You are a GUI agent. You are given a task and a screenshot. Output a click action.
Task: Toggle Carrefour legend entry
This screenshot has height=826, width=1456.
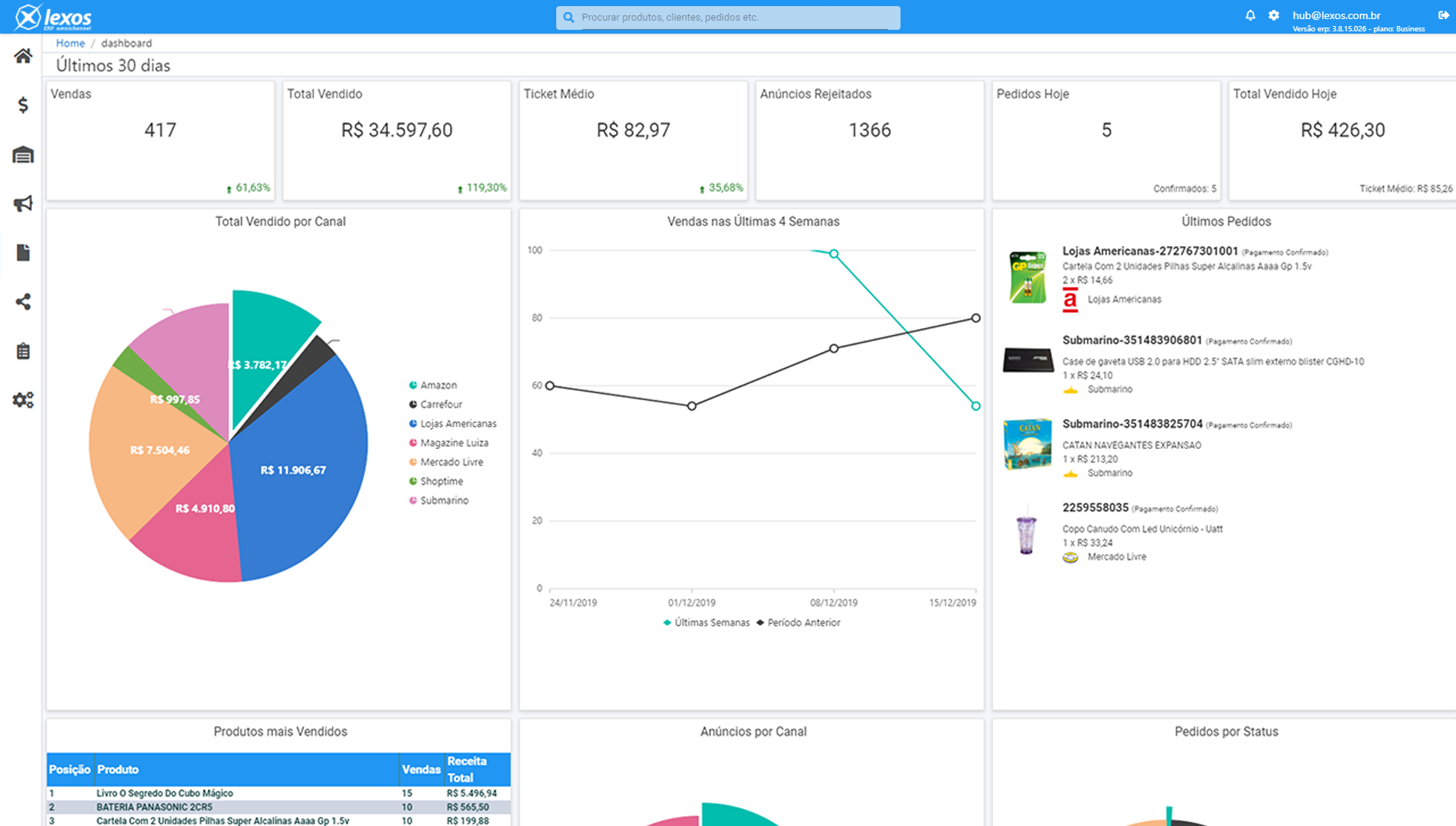[x=436, y=404]
